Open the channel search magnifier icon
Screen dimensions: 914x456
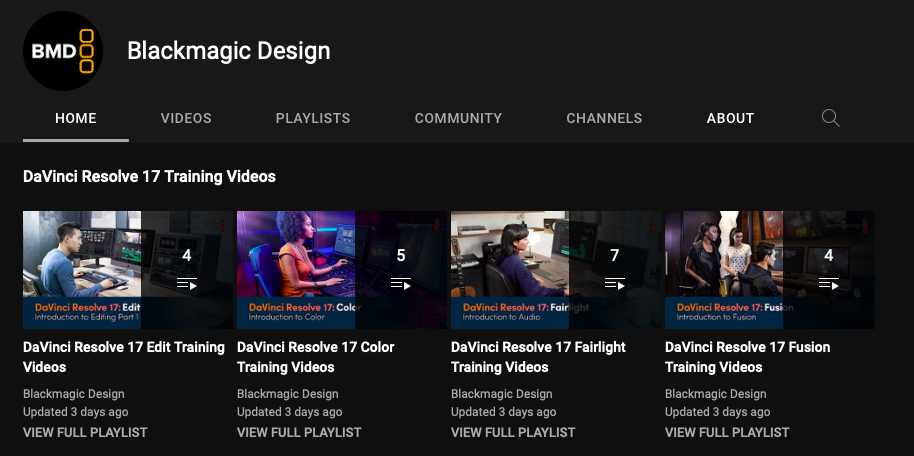point(830,118)
